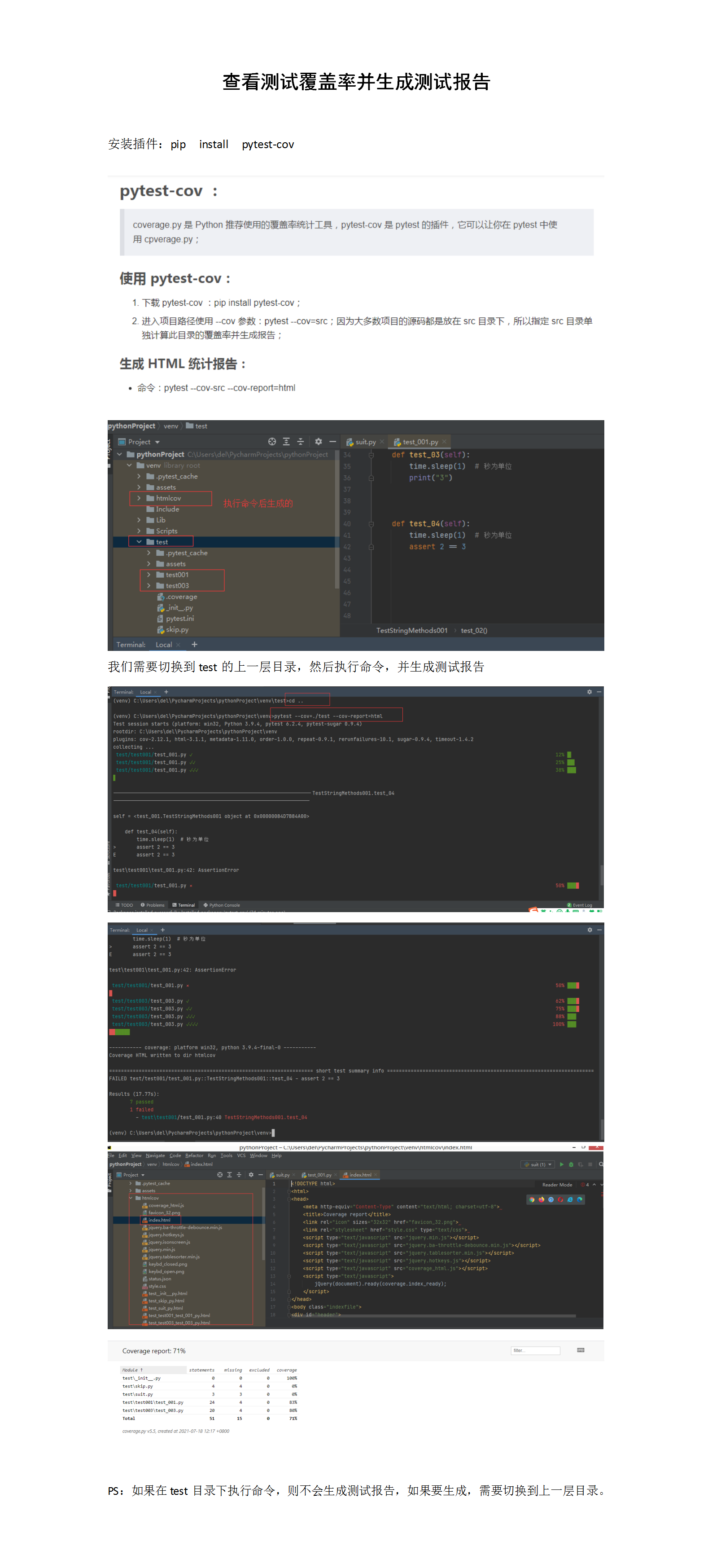Click venv breadcrumb in first navigation bar

pos(171,426)
